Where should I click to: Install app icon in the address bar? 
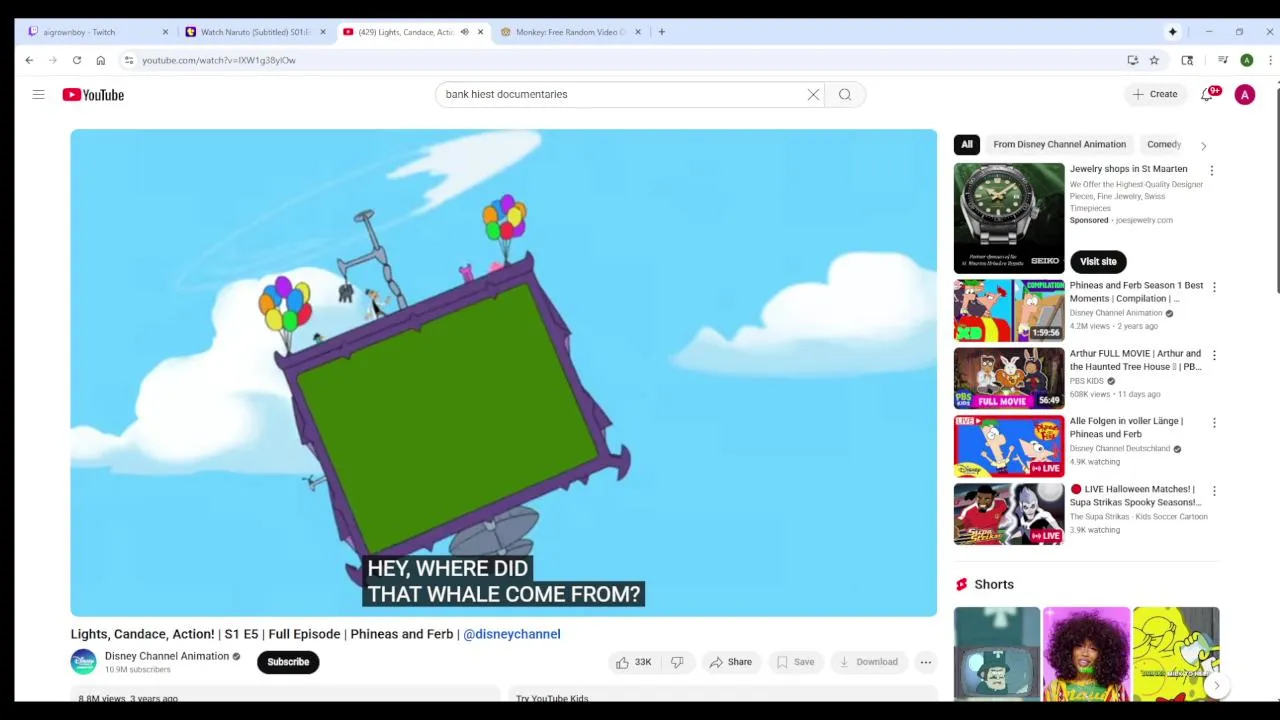click(1132, 60)
